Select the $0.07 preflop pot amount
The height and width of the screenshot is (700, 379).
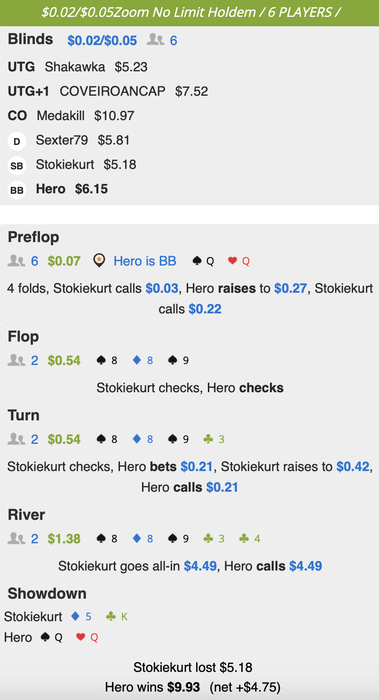pos(64,261)
